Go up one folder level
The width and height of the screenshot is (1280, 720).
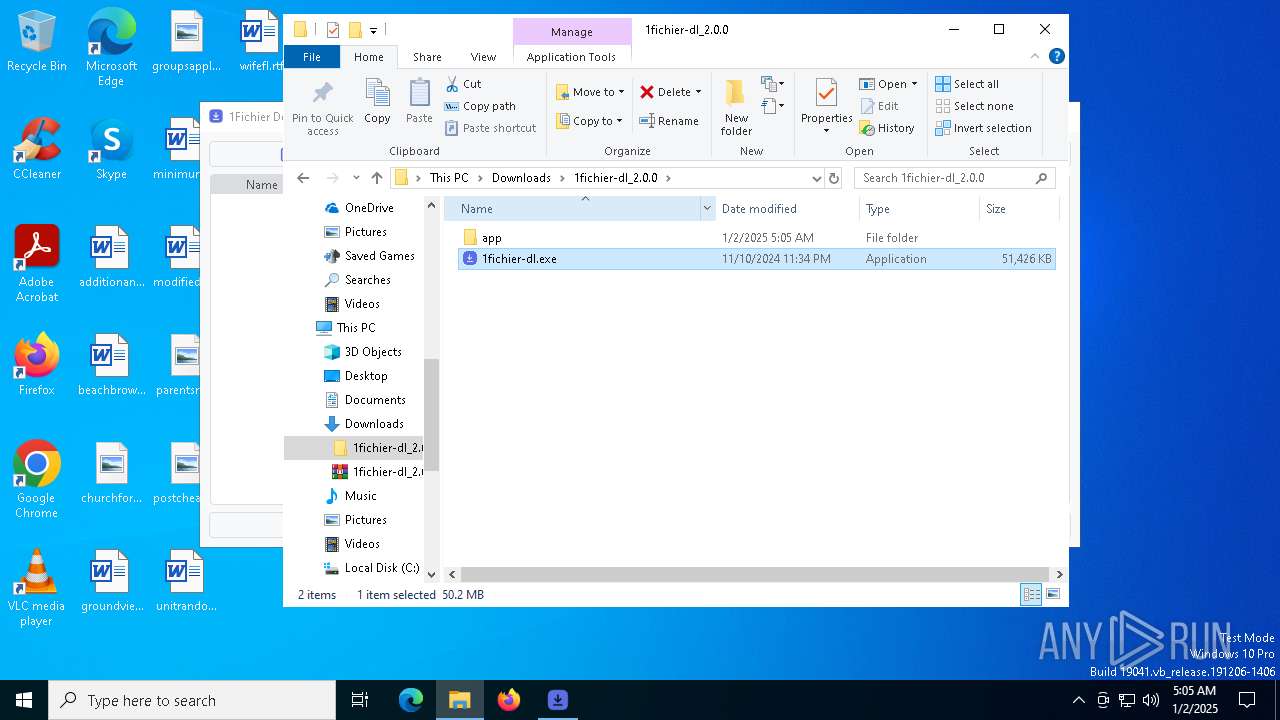tap(376, 178)
